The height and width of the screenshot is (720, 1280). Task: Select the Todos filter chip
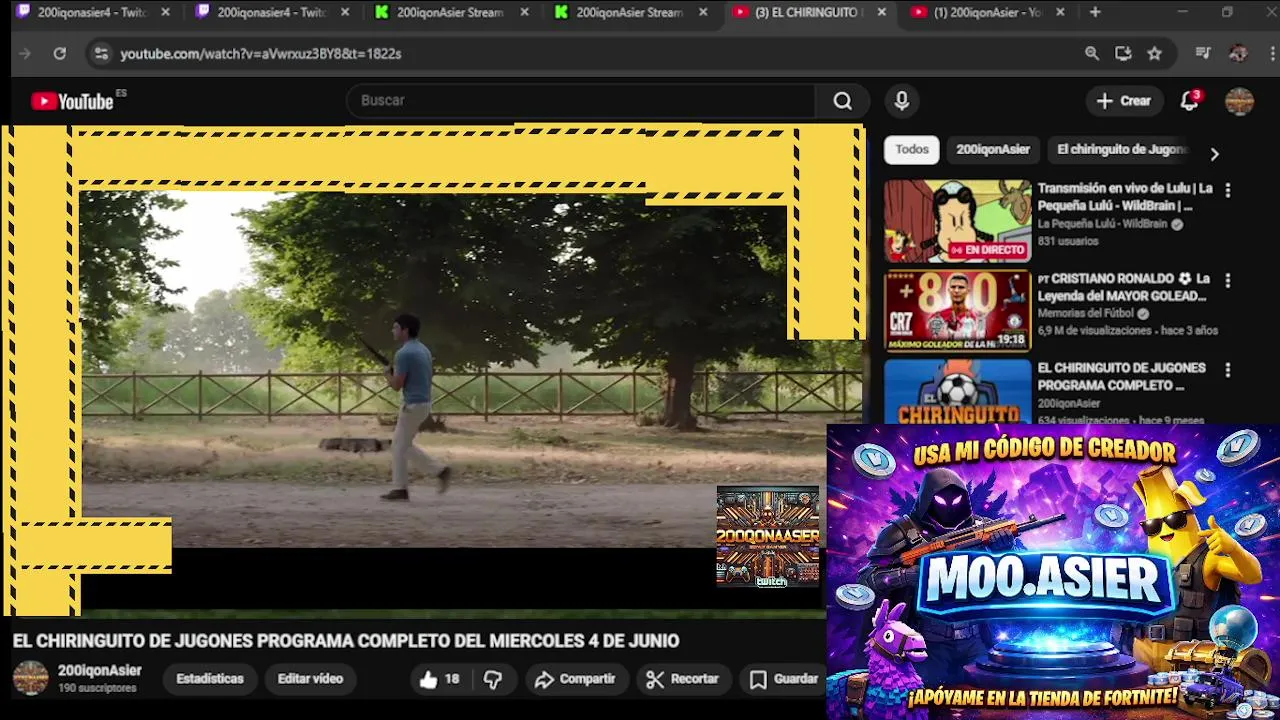coord(912,149)
